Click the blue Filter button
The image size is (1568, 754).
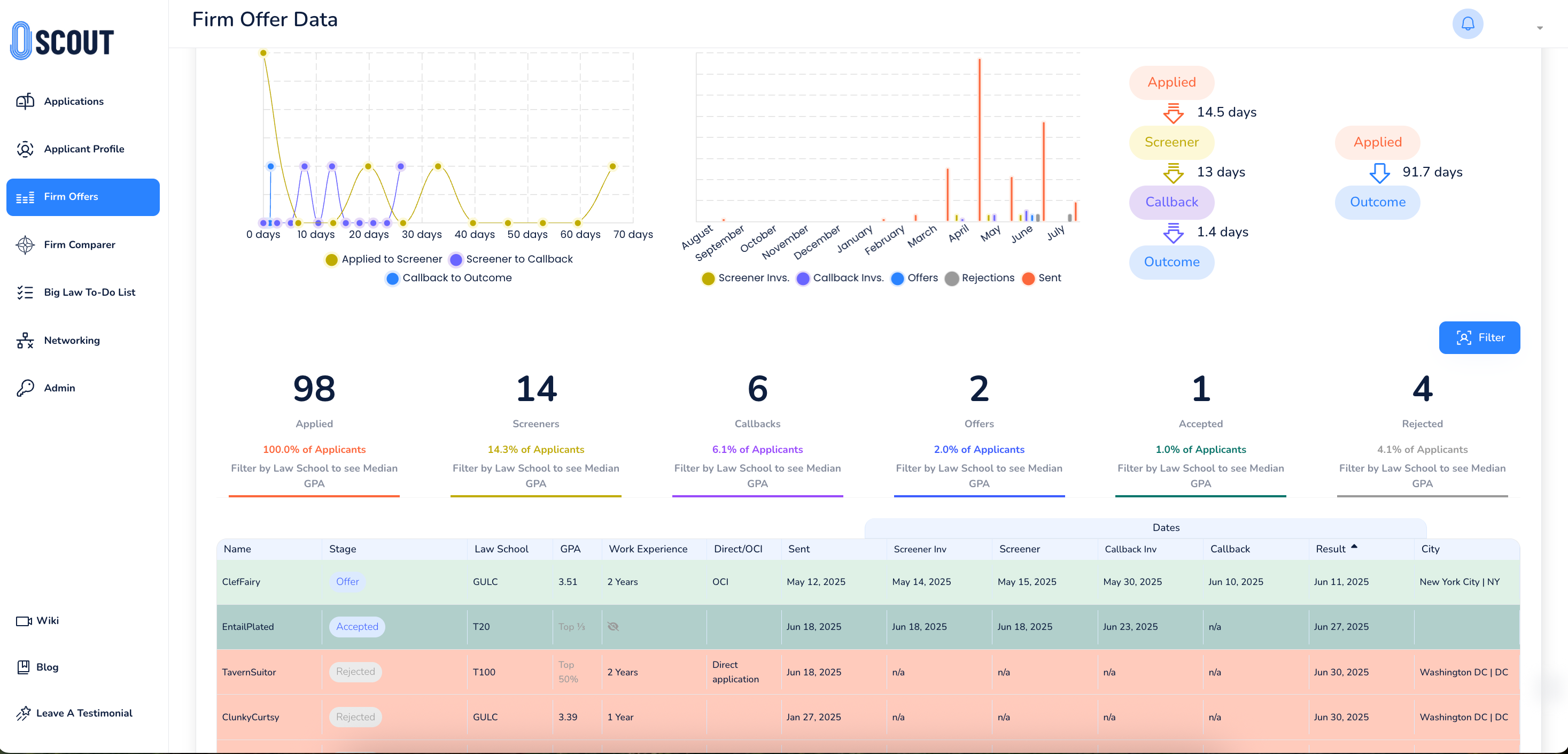tap(1479, 337)
